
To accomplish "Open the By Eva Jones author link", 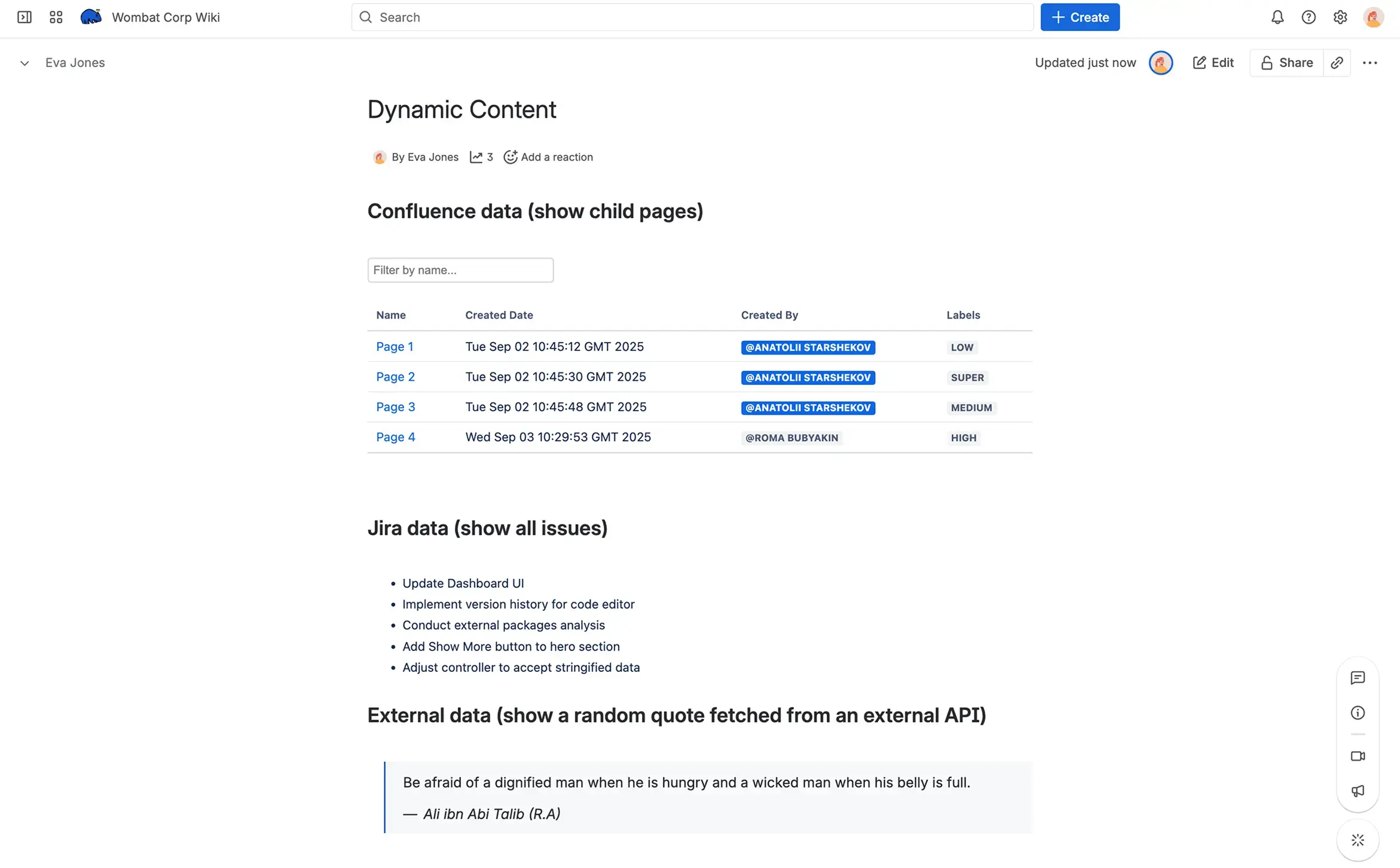I will click(425, 157).
